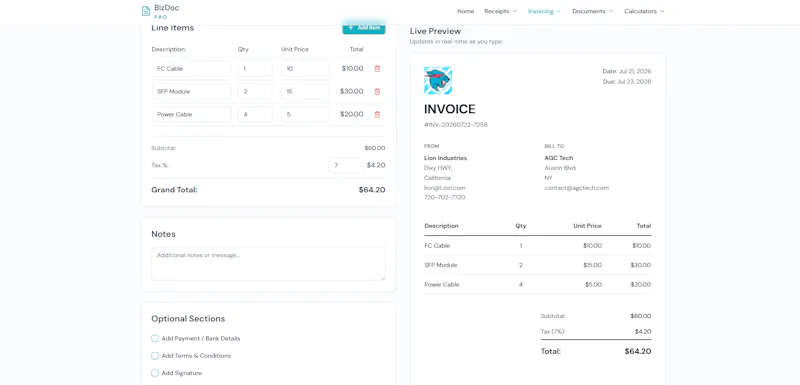Expand the Calculators dropdown chevron
The height and width of the screenshot is (385, 800).
click(x=662, y=11)
